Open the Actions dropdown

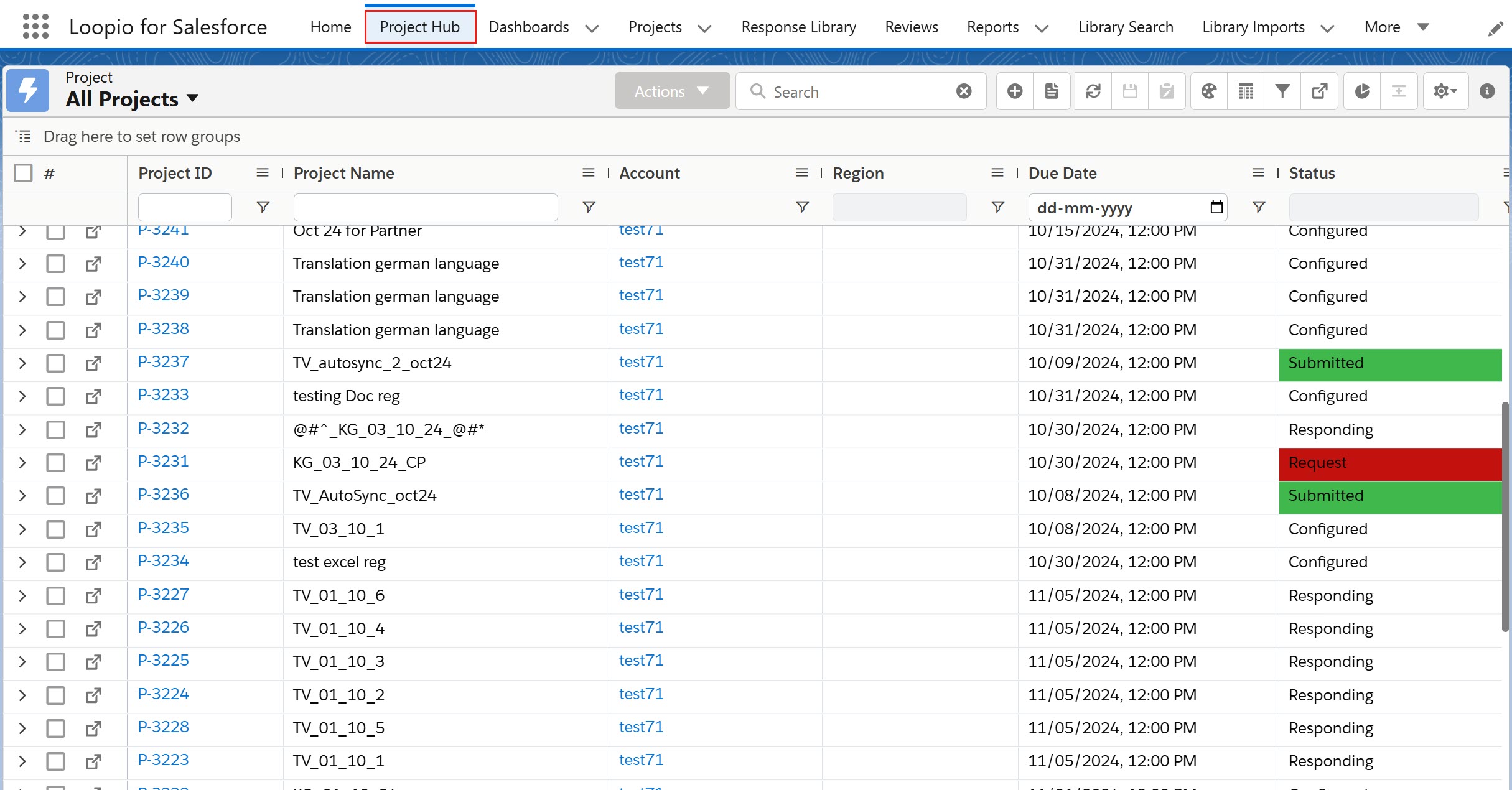pyautogui.click(x=672, y=91)
